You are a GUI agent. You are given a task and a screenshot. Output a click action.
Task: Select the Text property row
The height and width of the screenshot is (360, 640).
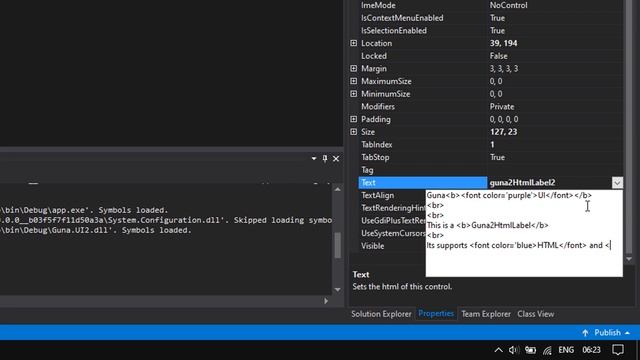[423, 182]
